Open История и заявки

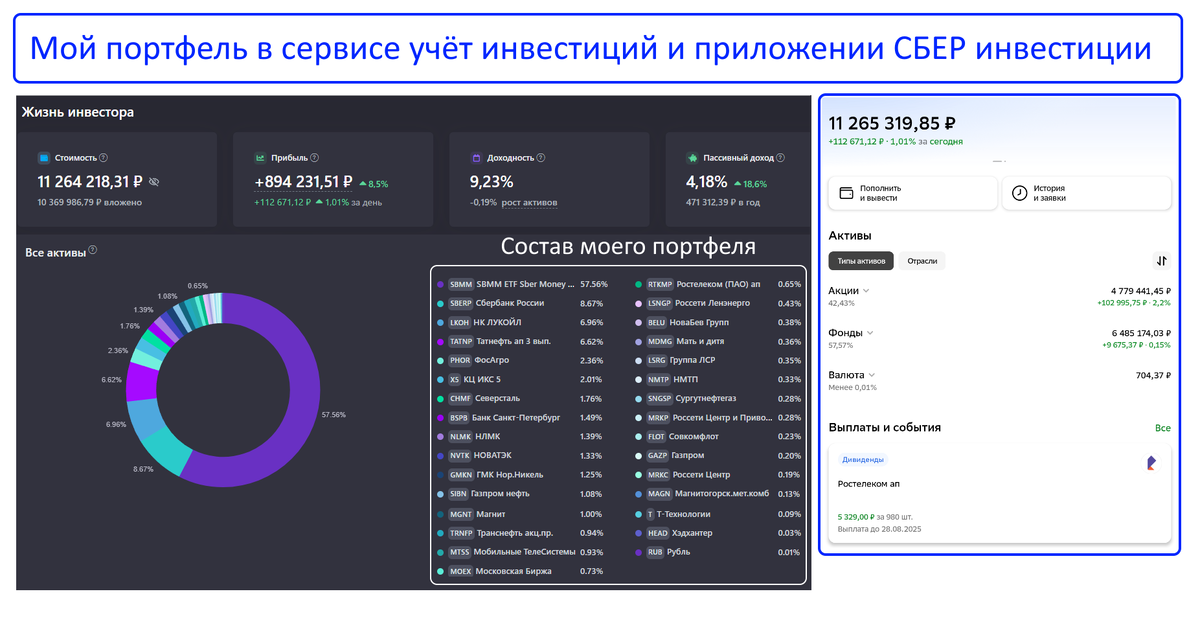click(x=1087, y=193)
